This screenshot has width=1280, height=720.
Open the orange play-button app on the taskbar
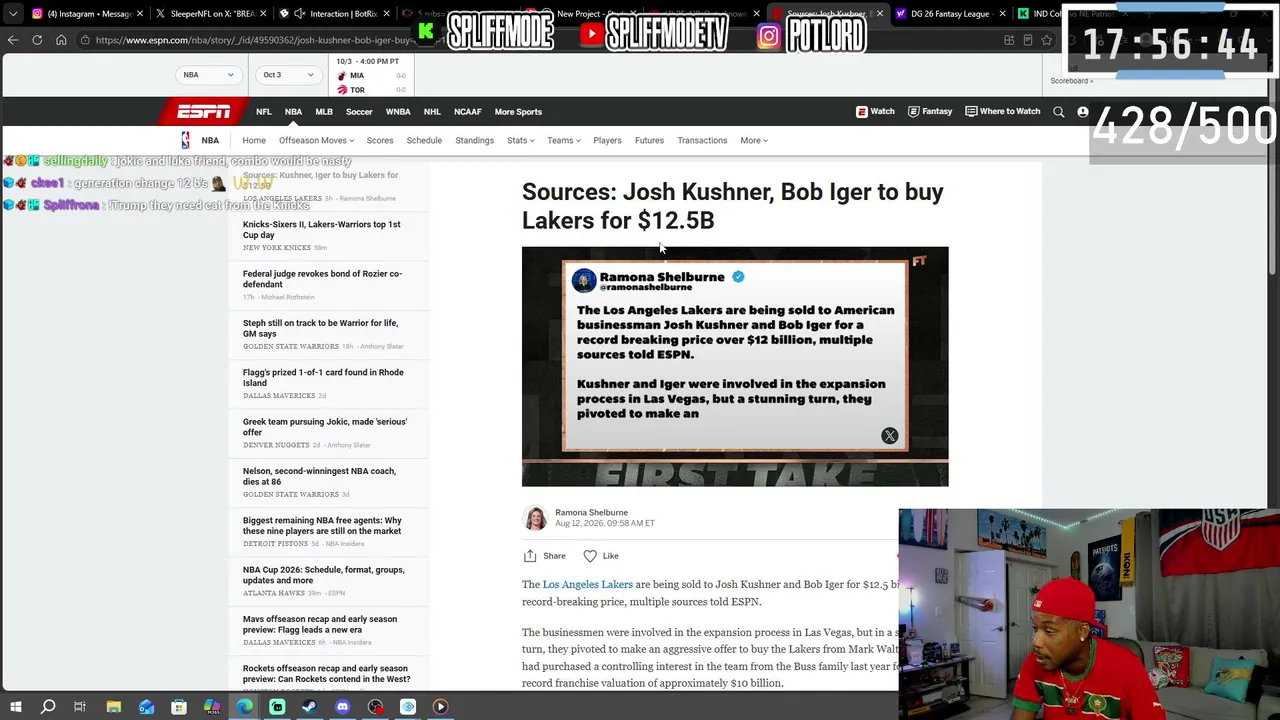[x=440, y=707]
